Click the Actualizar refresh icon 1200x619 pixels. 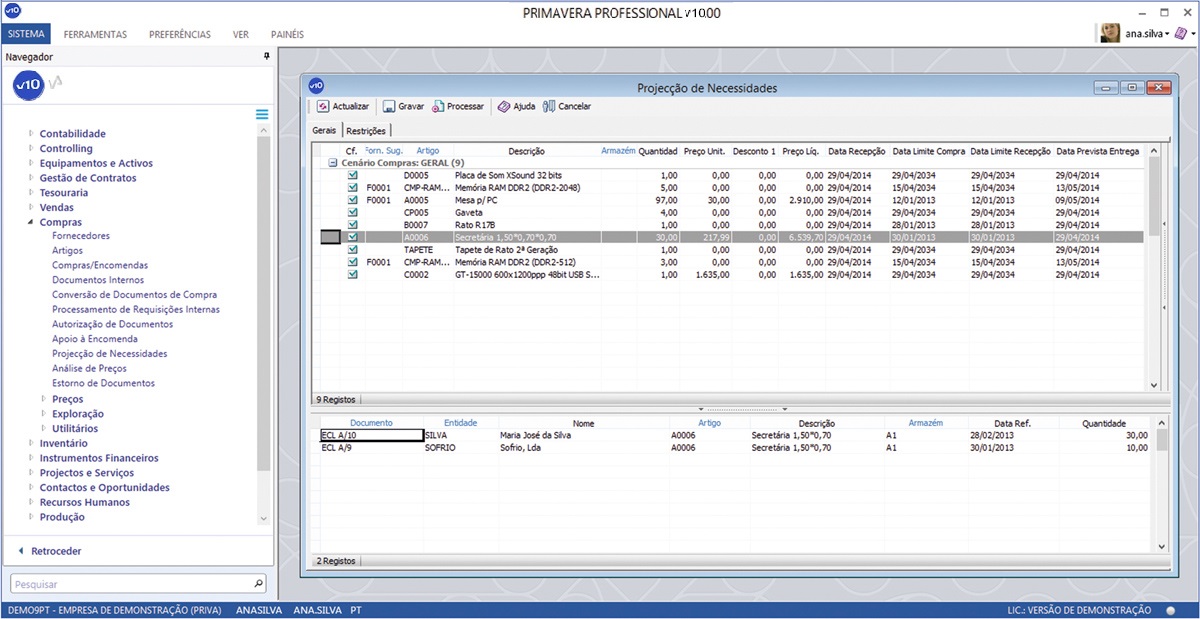(x=323, y=106)
